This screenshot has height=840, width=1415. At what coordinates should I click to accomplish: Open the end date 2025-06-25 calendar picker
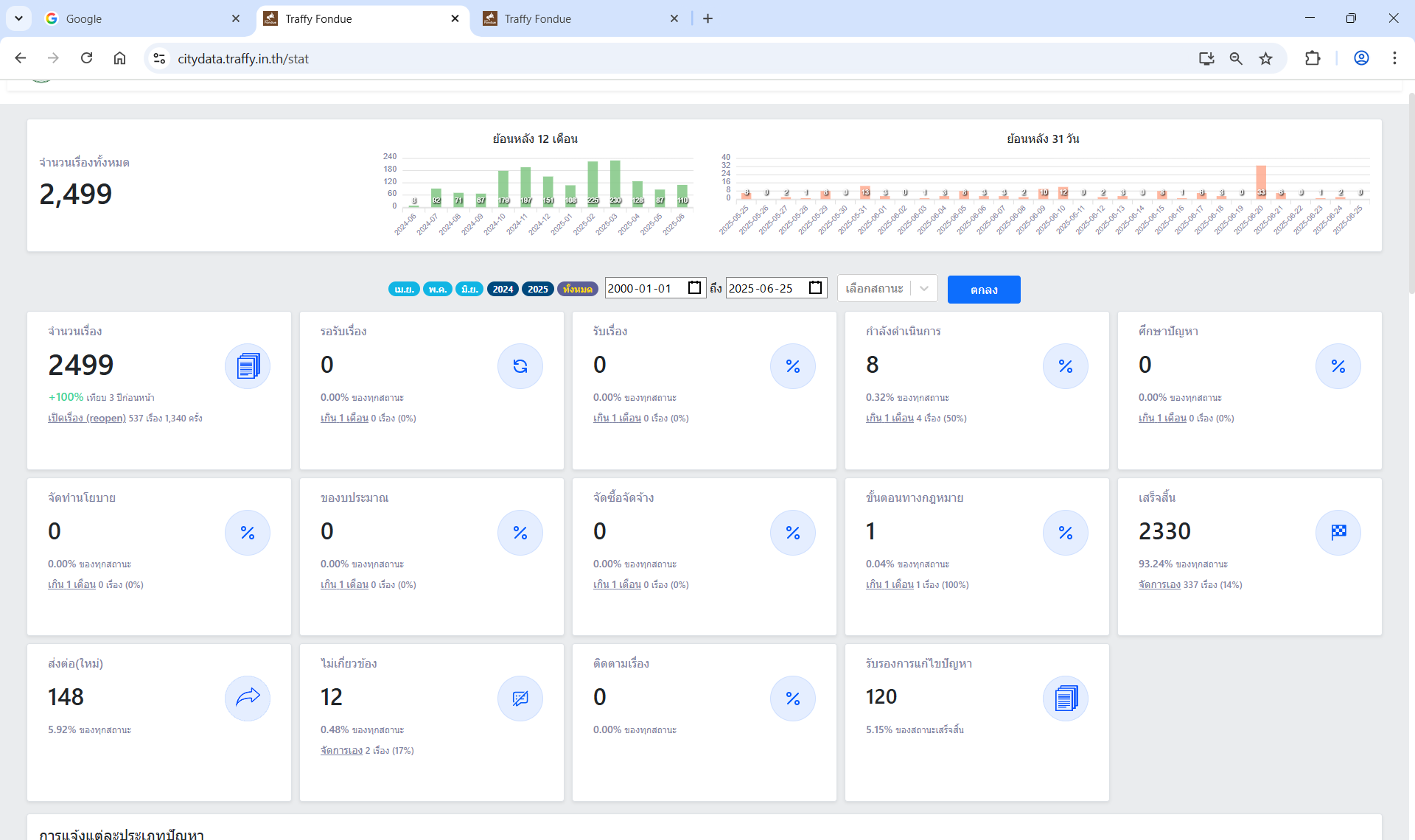[815, 287]
